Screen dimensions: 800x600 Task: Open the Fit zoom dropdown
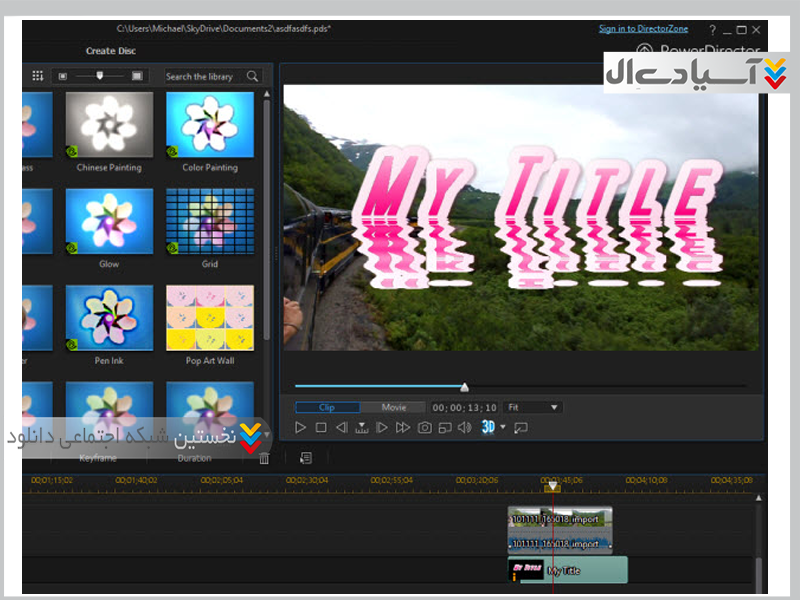pyautogui.click(x=533, y=408)
